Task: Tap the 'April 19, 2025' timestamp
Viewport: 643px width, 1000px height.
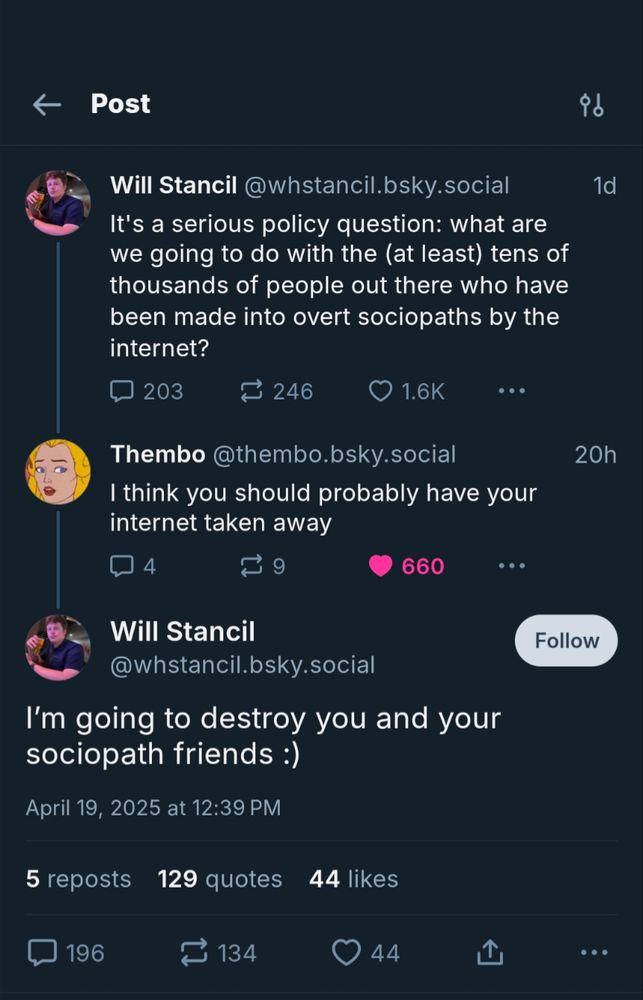Action: [152, 807]
